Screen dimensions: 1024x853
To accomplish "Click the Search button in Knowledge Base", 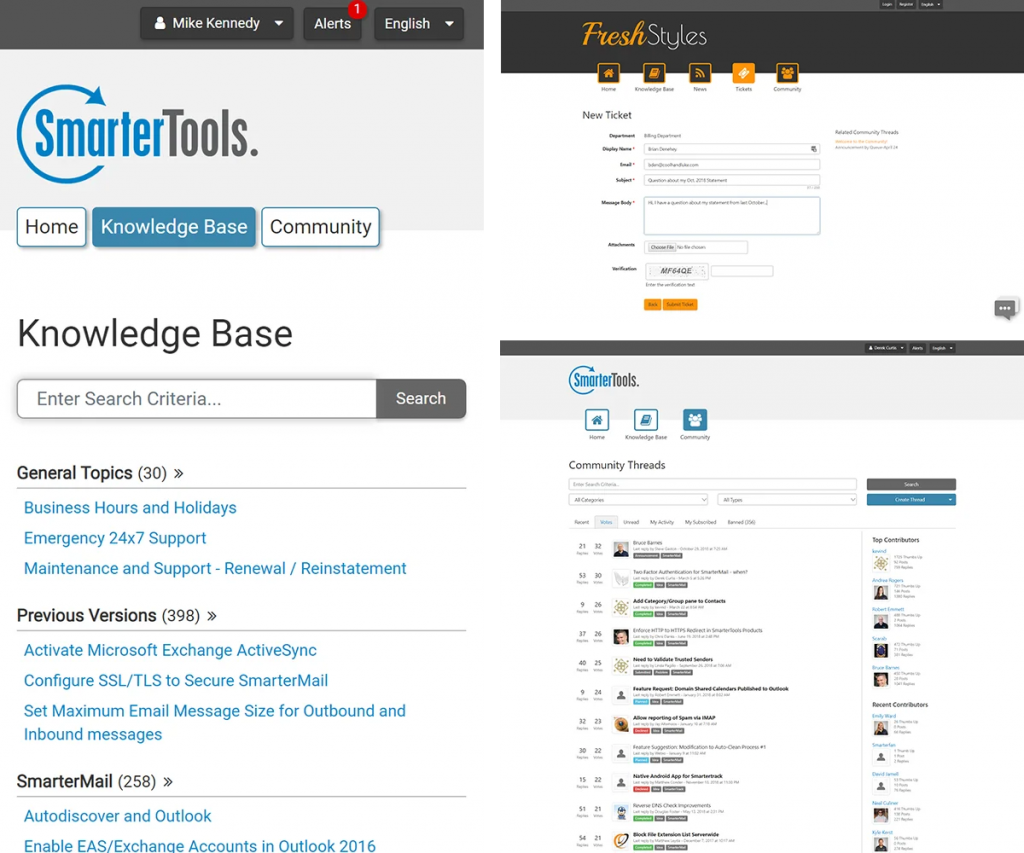I will pos(421,398).
